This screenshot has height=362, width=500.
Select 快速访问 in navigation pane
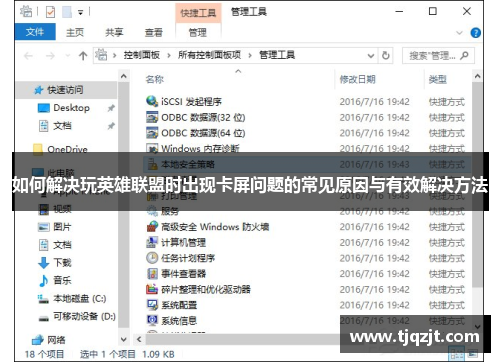point(65,90)
